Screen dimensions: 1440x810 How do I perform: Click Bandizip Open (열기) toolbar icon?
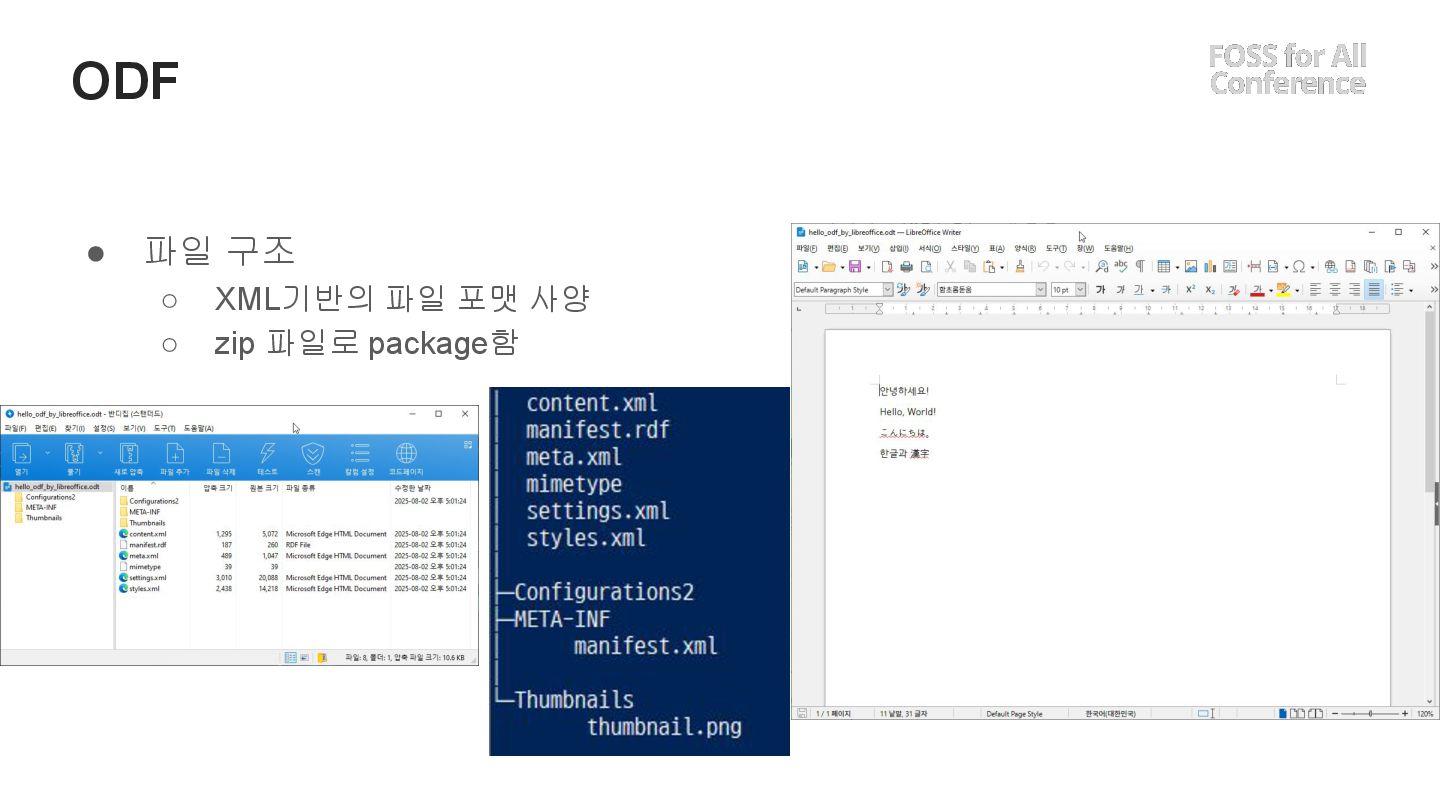click(22, 455)
